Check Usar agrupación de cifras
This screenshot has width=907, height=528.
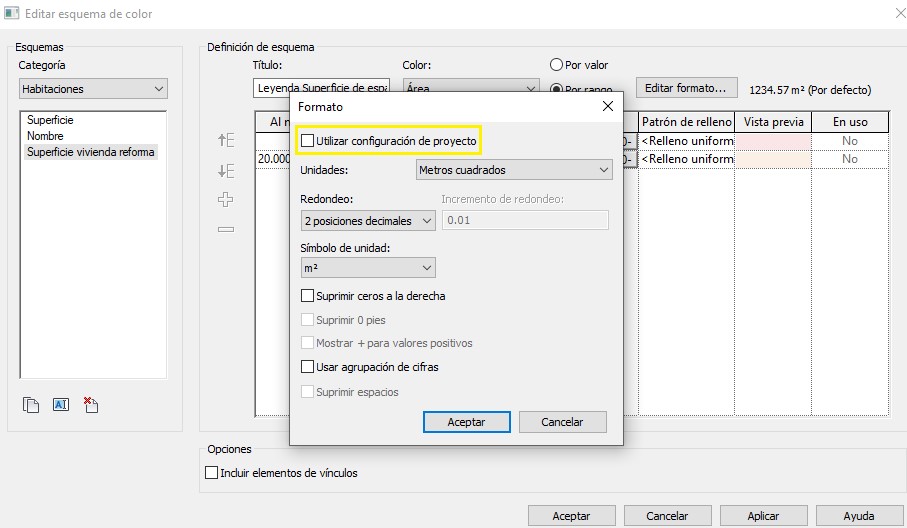pyautogui.click(x=308, y=367)
